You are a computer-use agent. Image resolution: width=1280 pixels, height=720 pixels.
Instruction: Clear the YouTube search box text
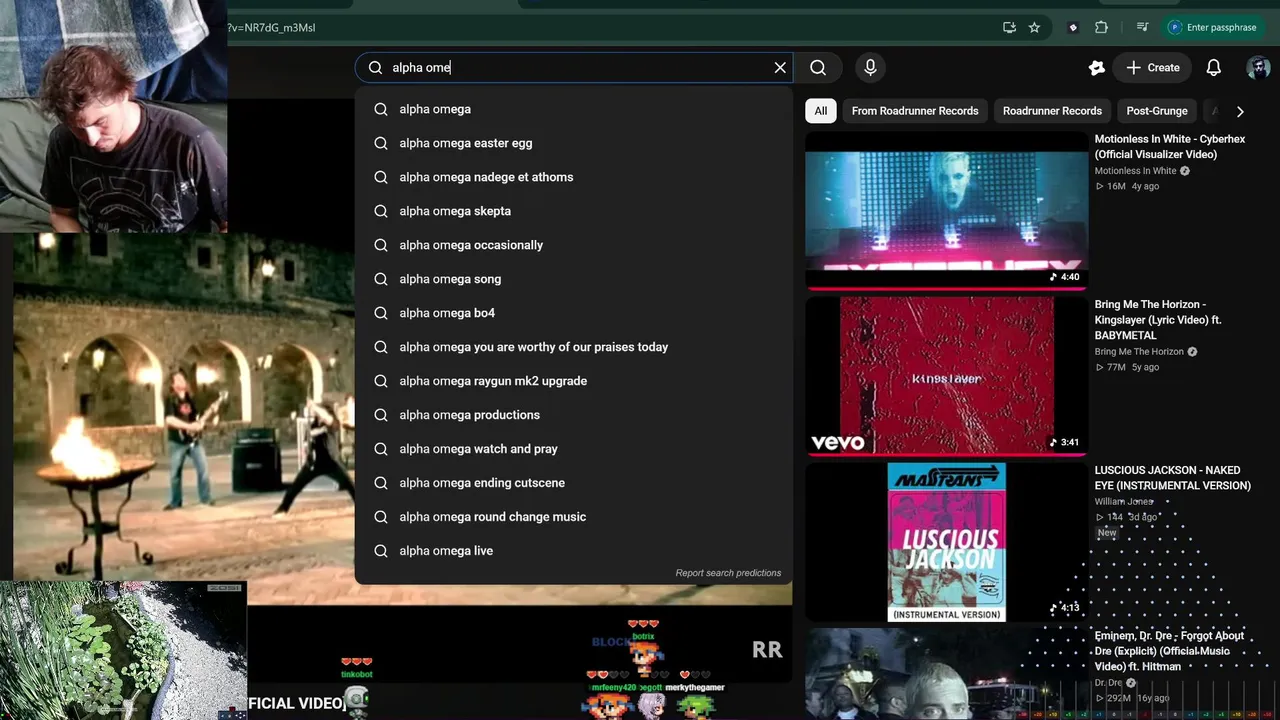pyautogui.click(x=780, y=68)
